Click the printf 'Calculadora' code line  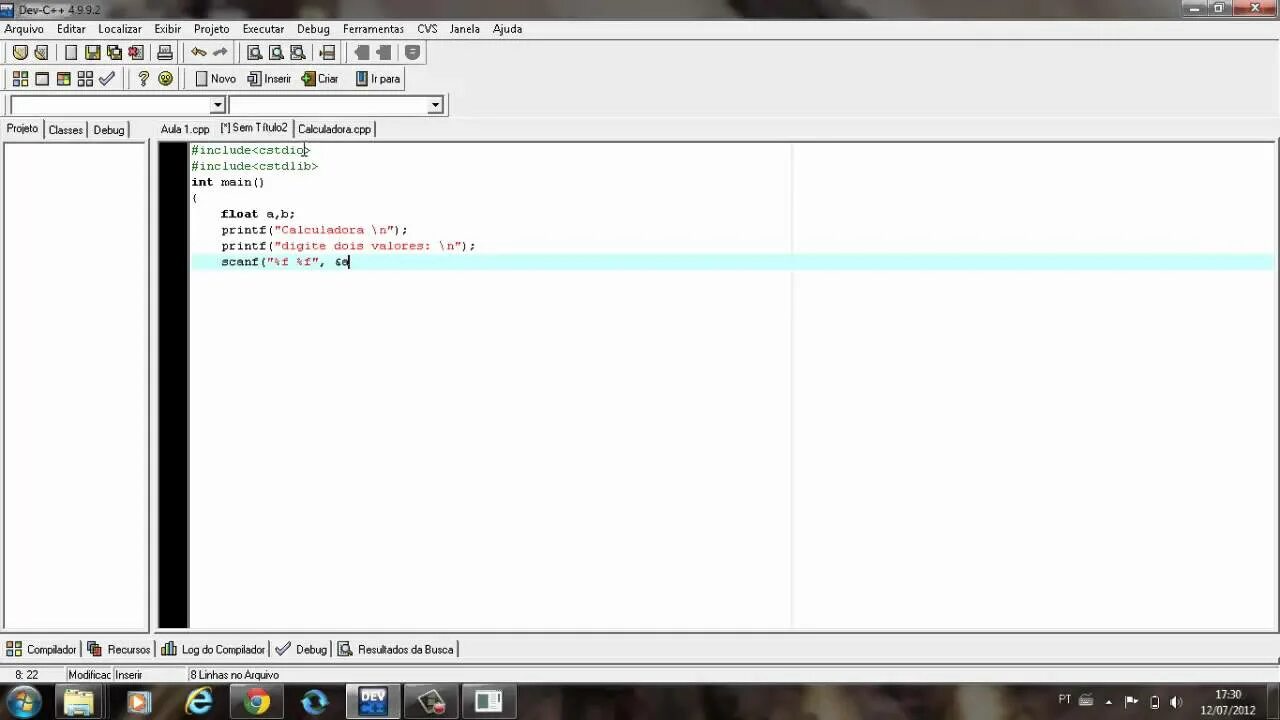coord(315,230)
